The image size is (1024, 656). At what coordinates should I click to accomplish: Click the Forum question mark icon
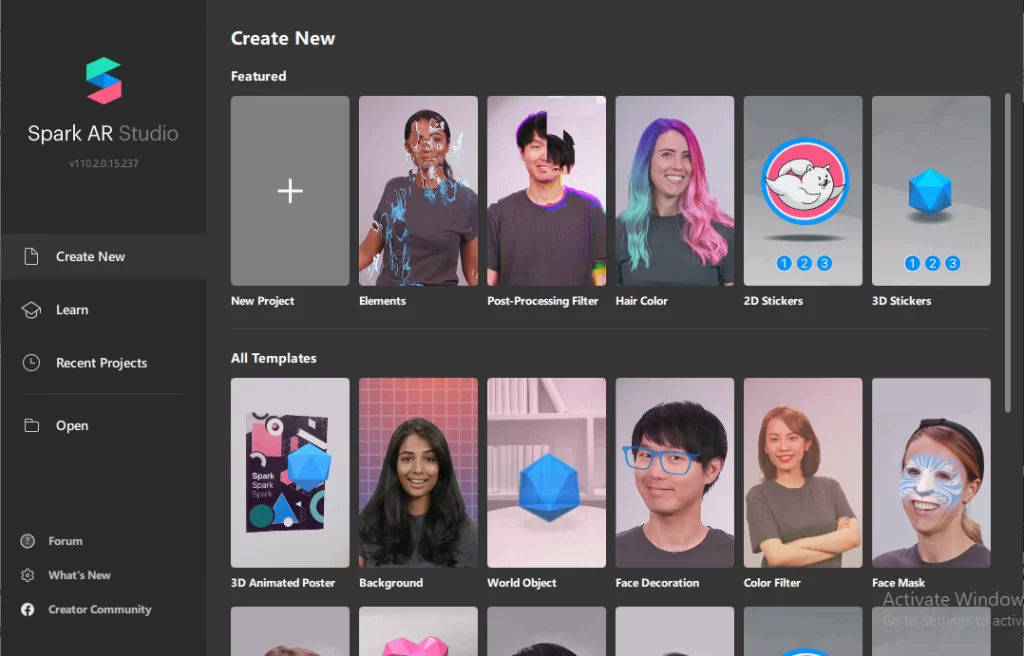[28, 541]
